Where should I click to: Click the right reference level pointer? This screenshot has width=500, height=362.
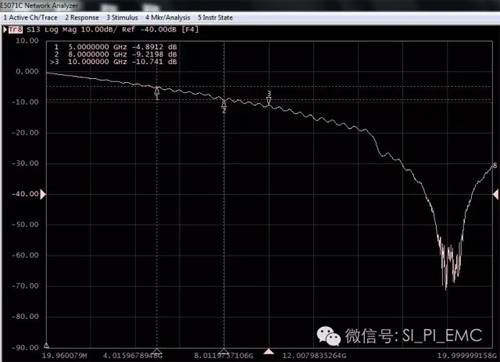point(495,194)
